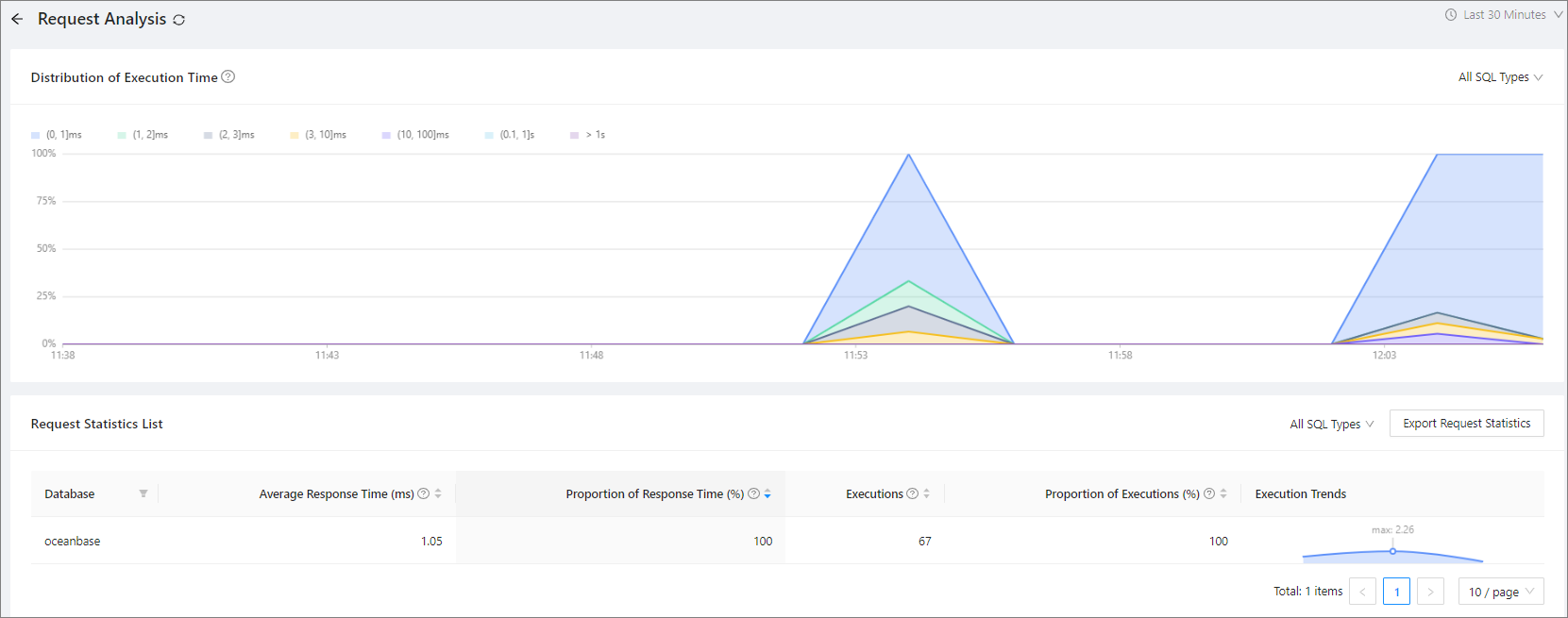Open All SQL Types filter for statistics list

(1332, 425)
